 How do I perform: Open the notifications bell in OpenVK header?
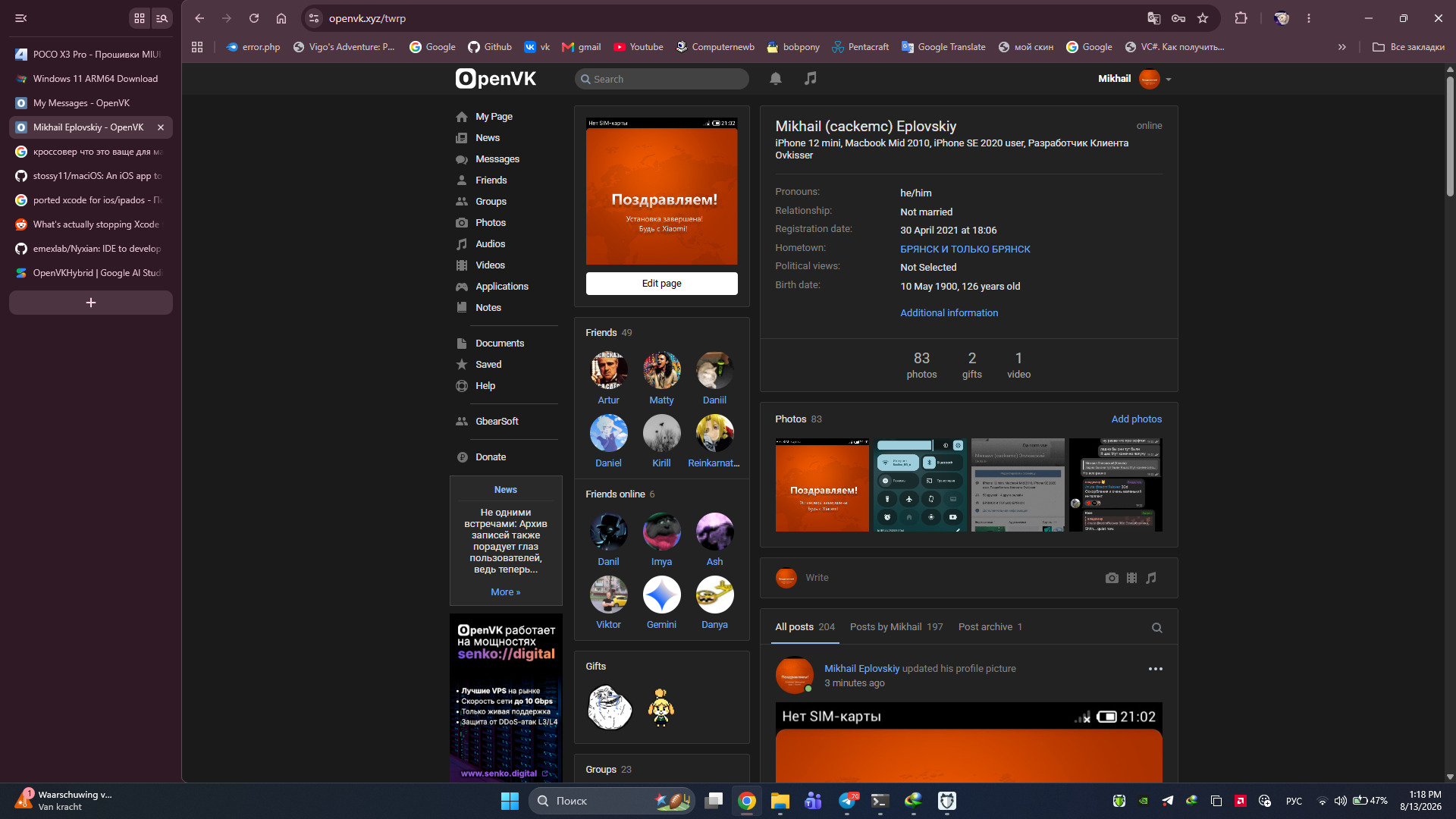[x=776, y=78]
